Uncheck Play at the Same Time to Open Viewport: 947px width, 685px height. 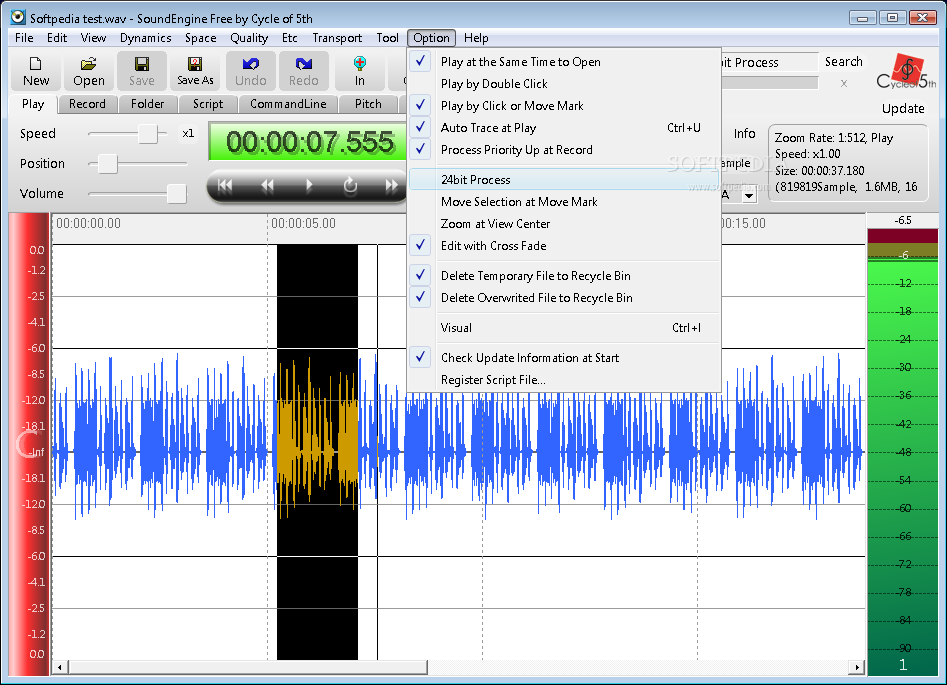(520, 62)
